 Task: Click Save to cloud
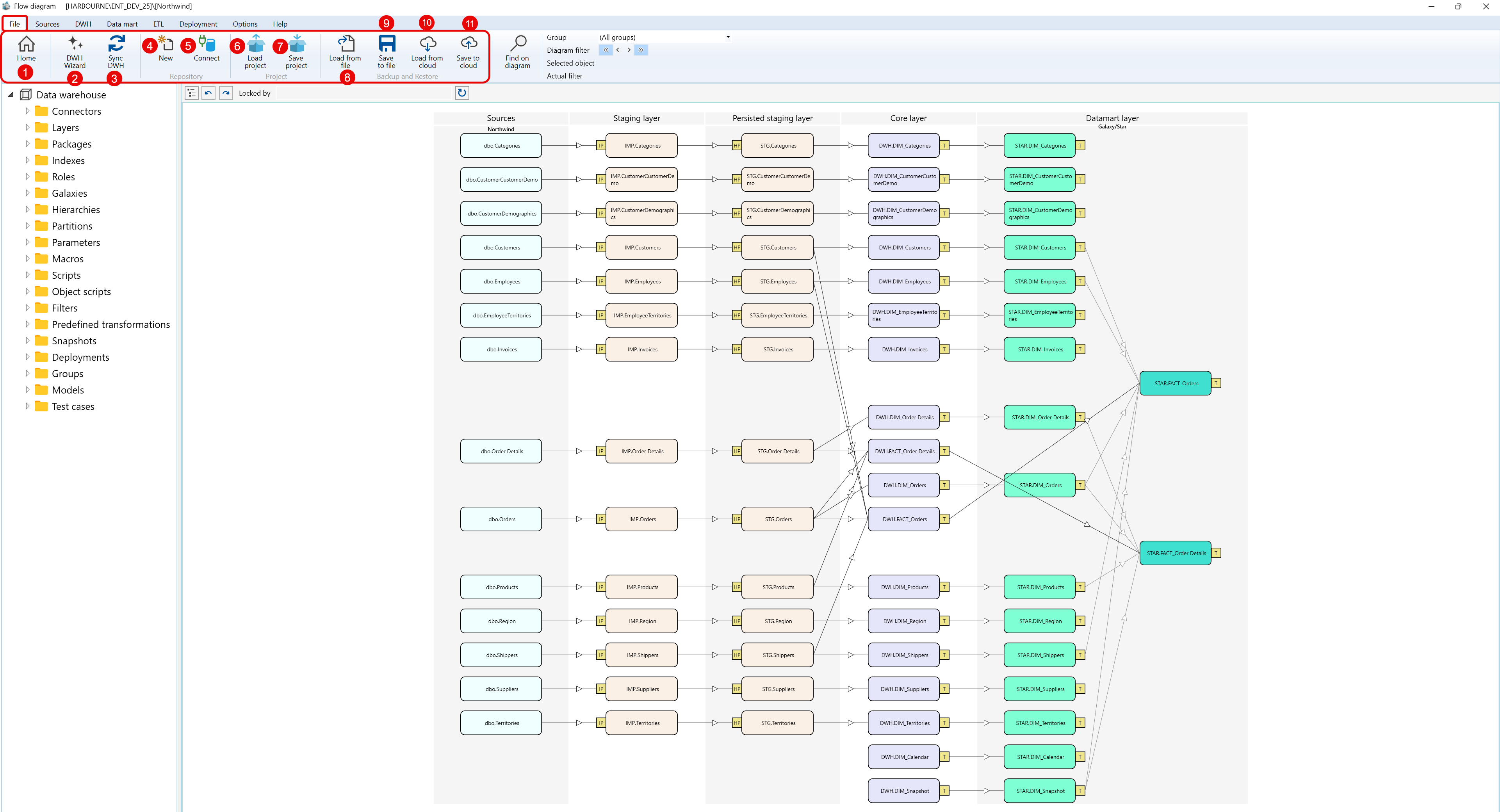468,52
